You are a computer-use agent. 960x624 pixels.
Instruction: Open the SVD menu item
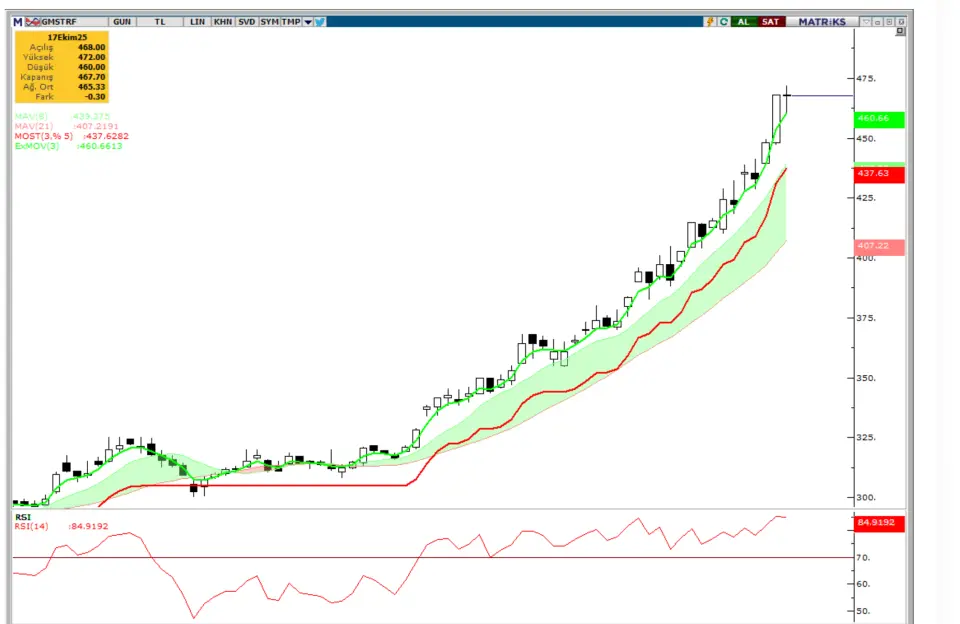246,21
